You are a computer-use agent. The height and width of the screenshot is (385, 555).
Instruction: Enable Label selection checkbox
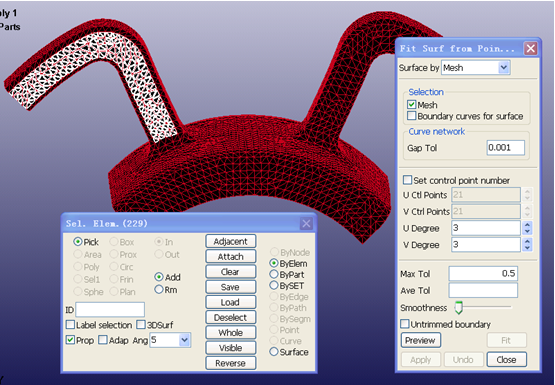(x=70, y=324)
